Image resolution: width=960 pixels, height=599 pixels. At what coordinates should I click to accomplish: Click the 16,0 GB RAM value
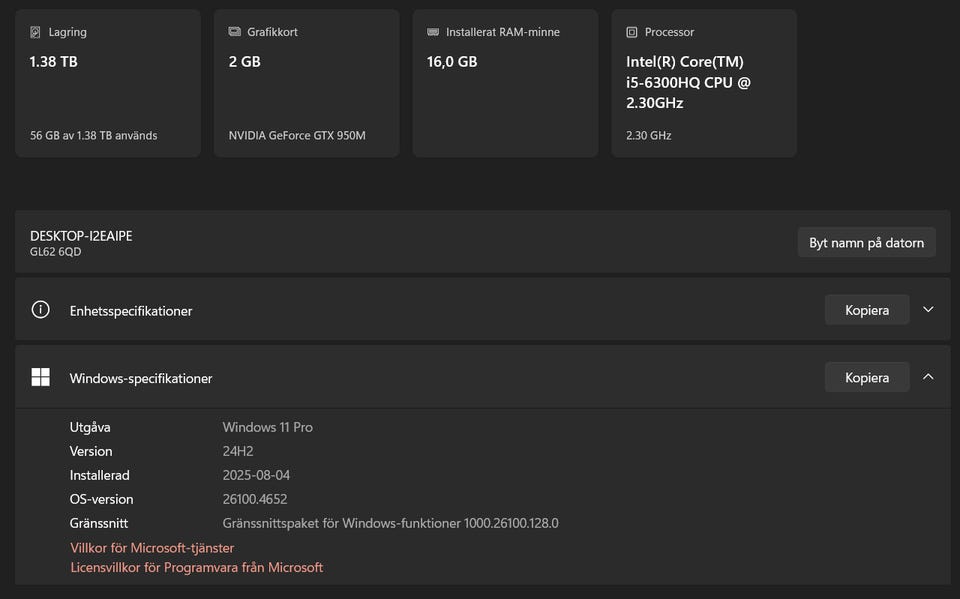tap(453, 62)
